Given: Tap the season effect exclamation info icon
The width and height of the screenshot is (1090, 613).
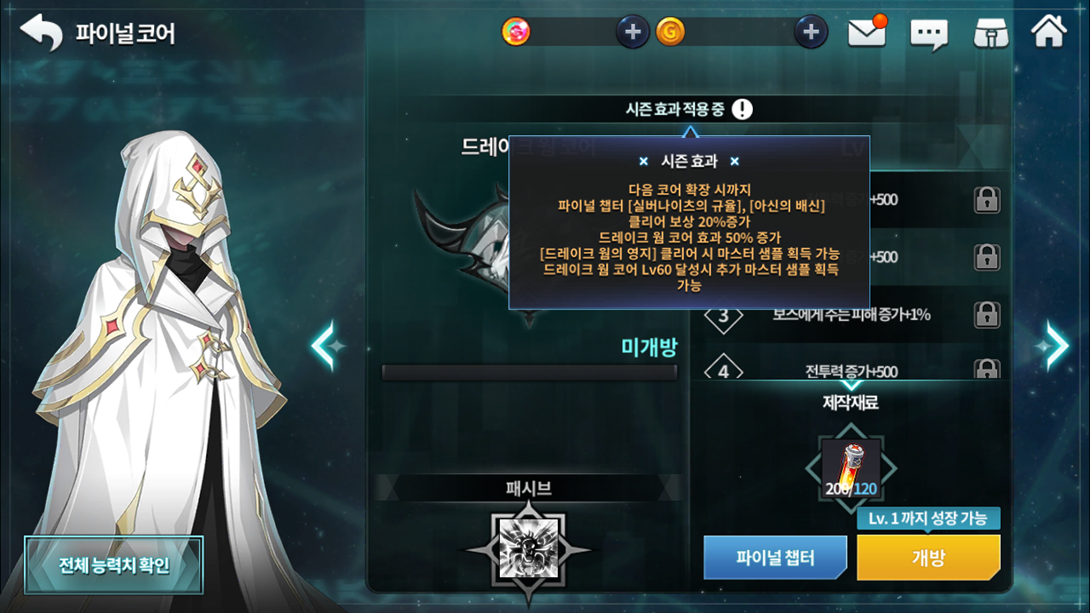Looking at the screenshot, I should pos(742,109).
